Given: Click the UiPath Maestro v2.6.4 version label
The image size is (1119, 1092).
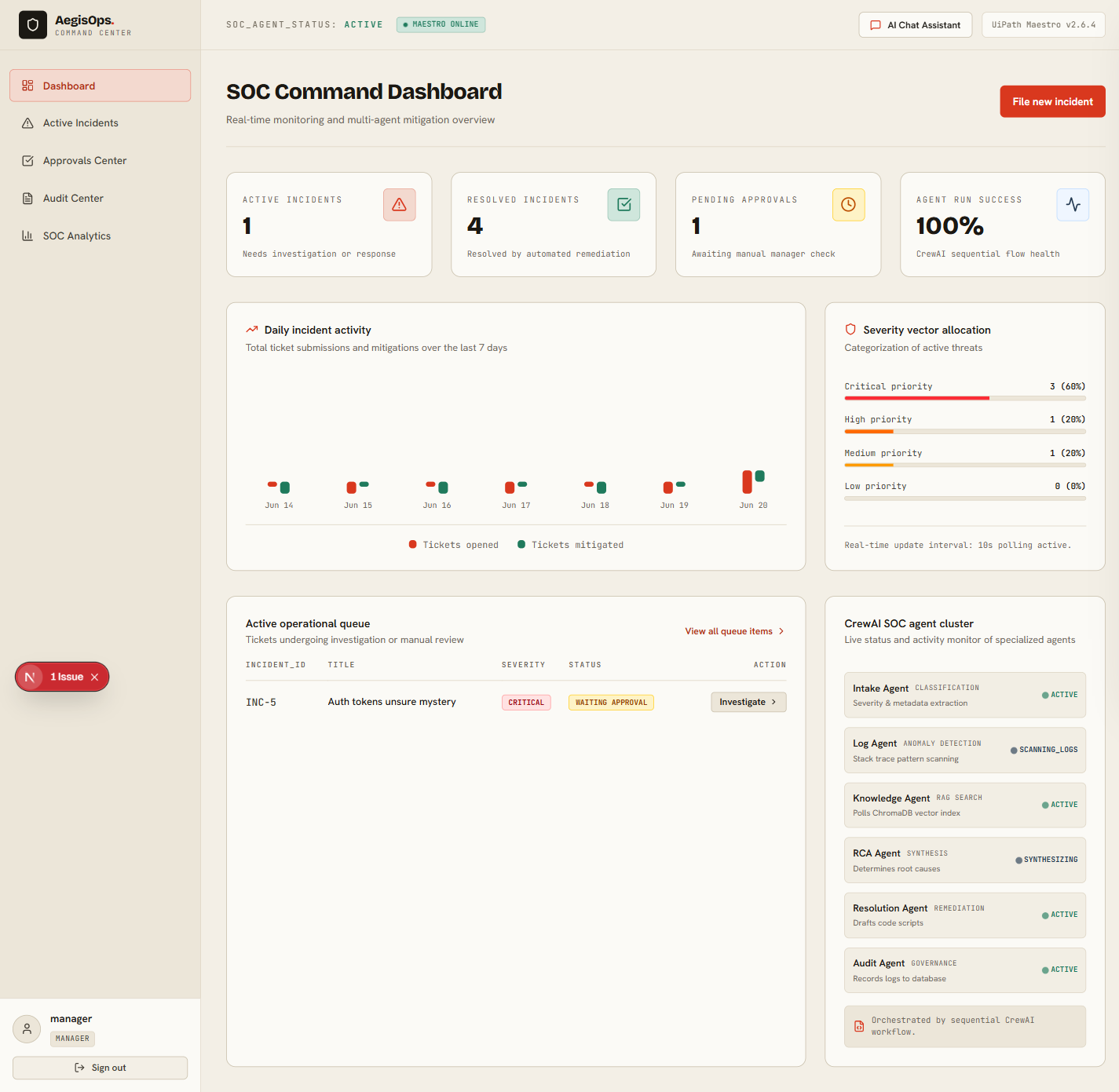Looking at the screenshot, I should click(x=1043, y=25).
